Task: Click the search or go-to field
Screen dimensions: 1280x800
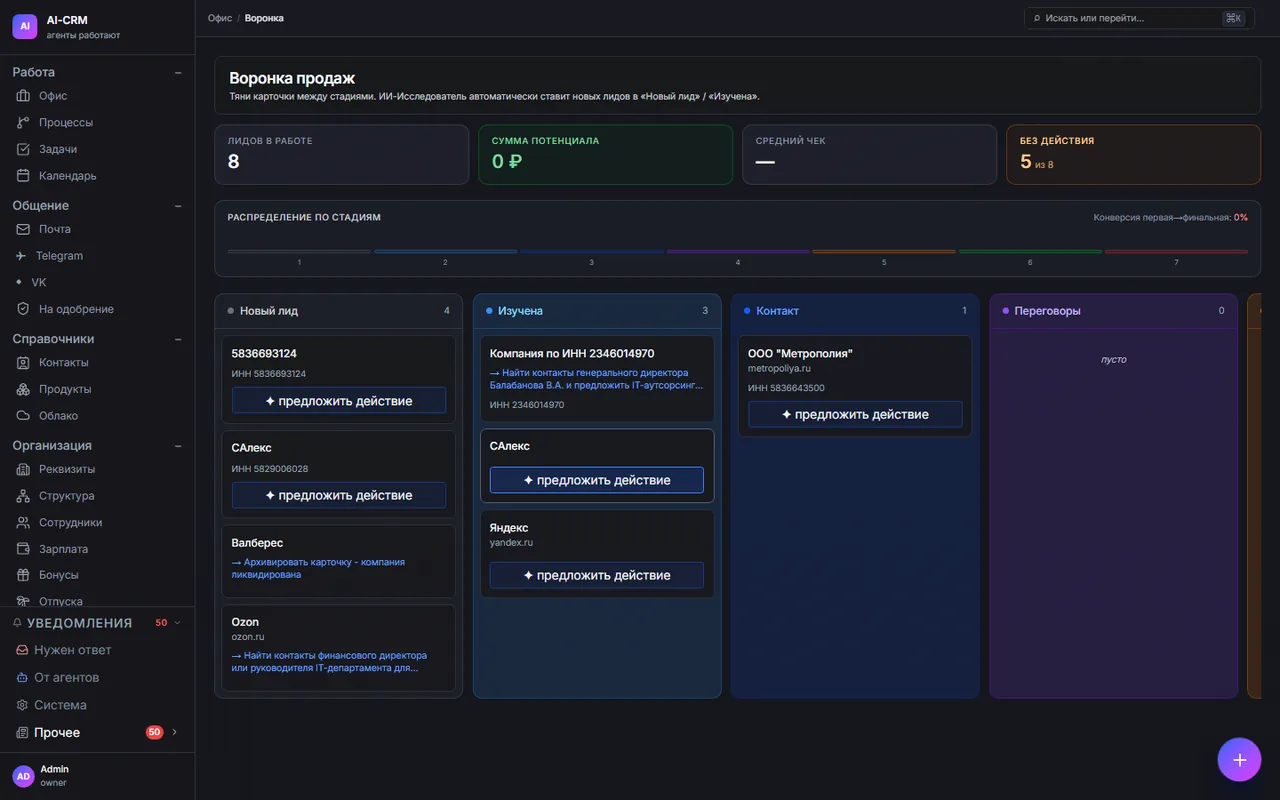Action: pos(1139,18)
